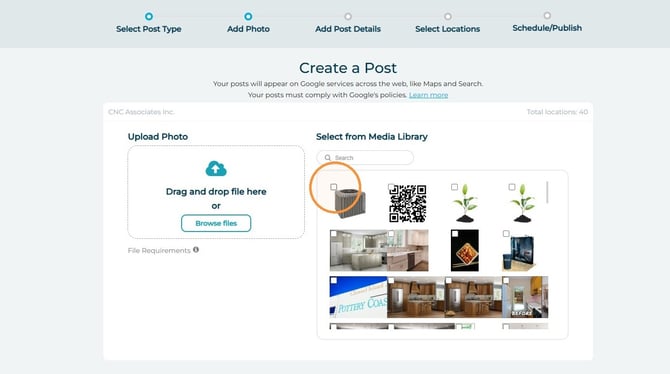
Task: Click the Select Post Type step circle
Action: [x=149, y=16]
